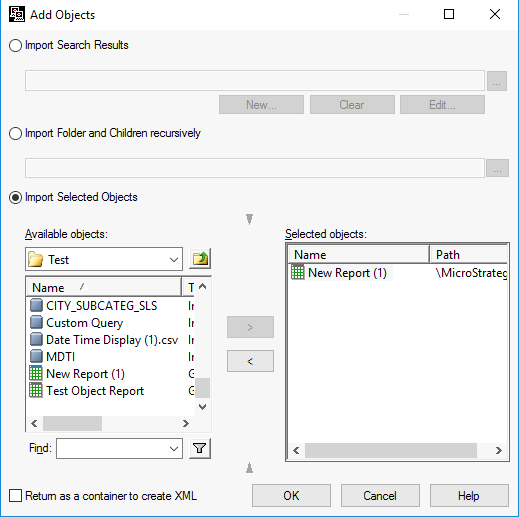The height and width of the screenshot is (517, 519).
Task: Click the remove (<) arrow button
Action: pos(250,361)
